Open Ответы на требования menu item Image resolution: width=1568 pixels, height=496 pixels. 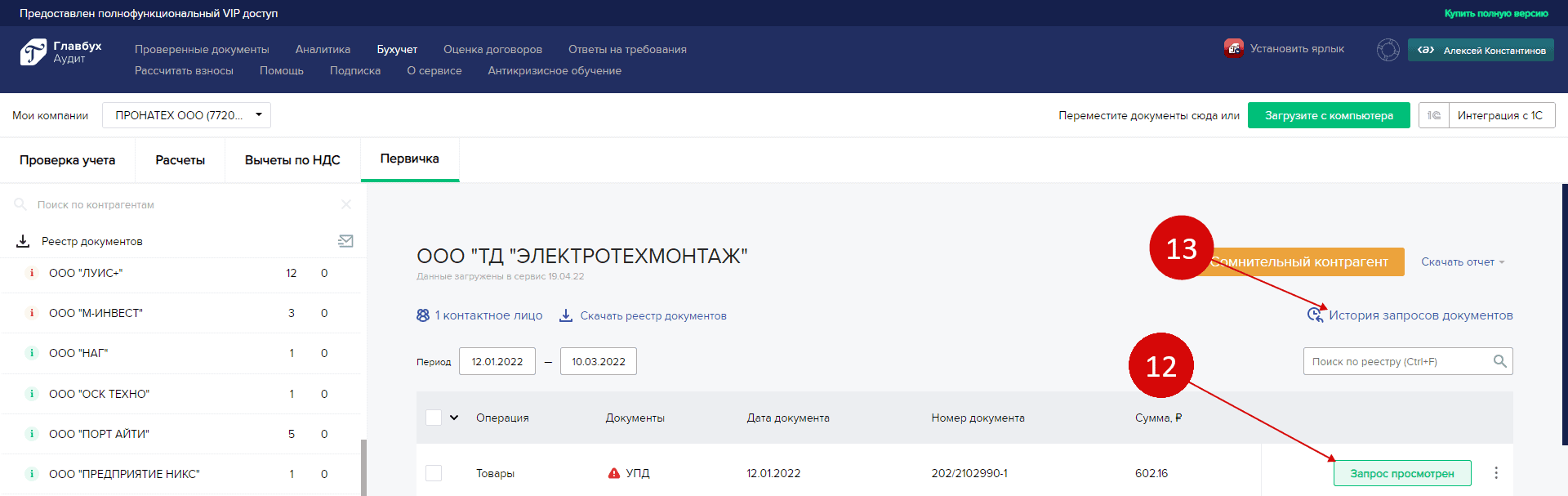[x=627, y=50]
